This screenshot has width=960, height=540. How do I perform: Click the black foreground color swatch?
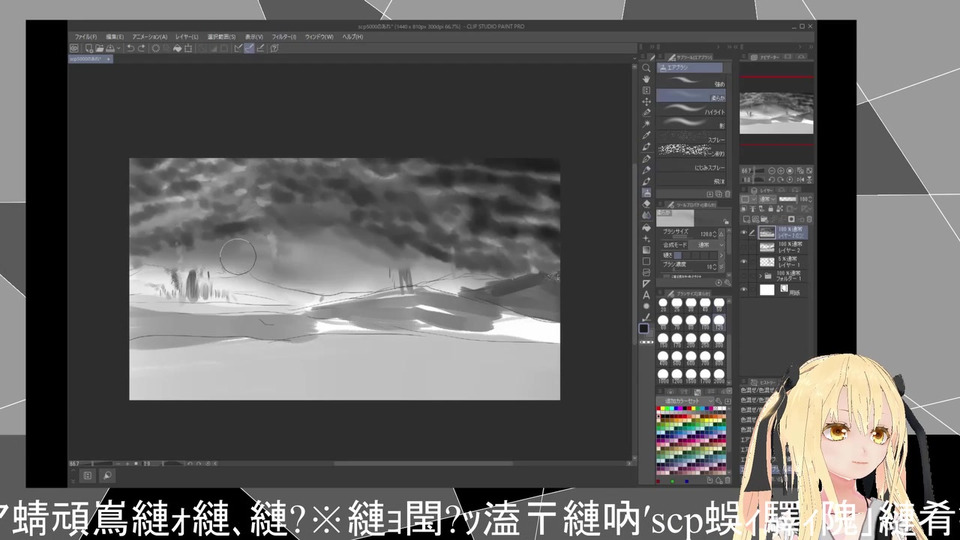point(644,328)
